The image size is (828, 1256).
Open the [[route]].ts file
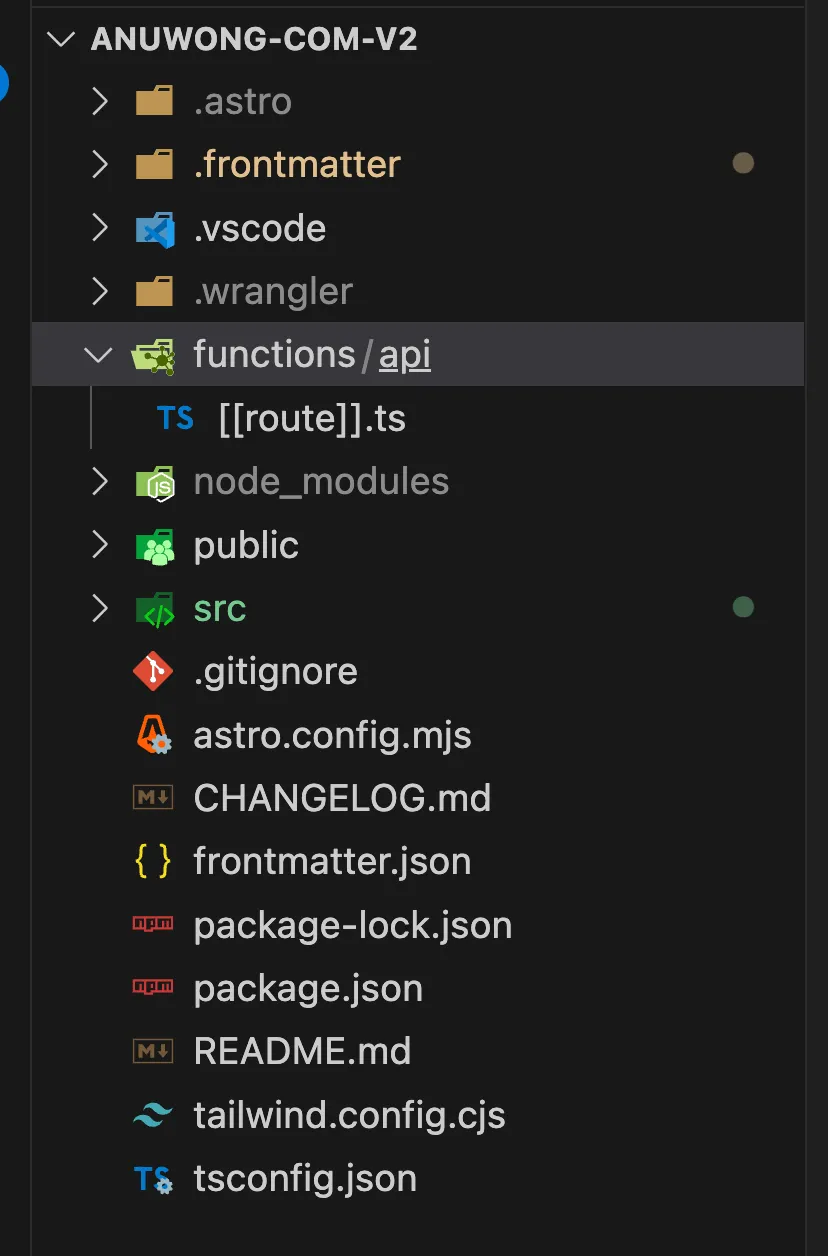(x=312, y=419)
